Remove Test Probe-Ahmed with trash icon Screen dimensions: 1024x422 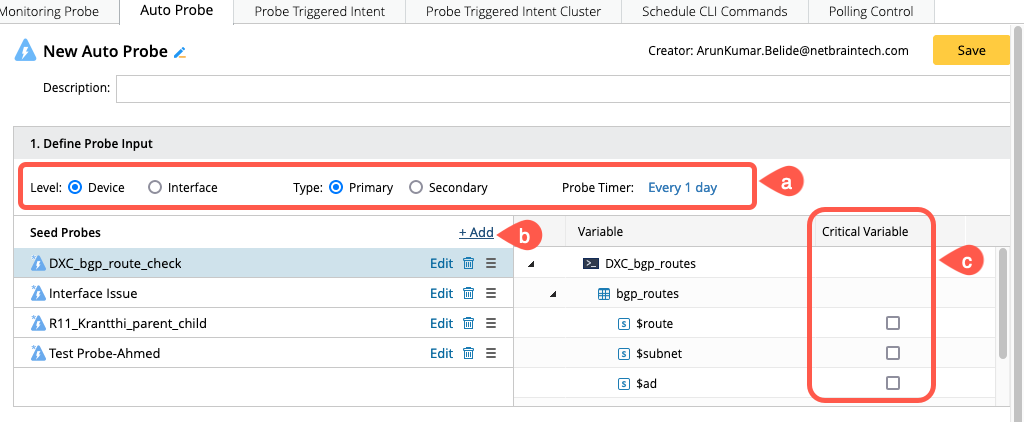click(468, 353)
